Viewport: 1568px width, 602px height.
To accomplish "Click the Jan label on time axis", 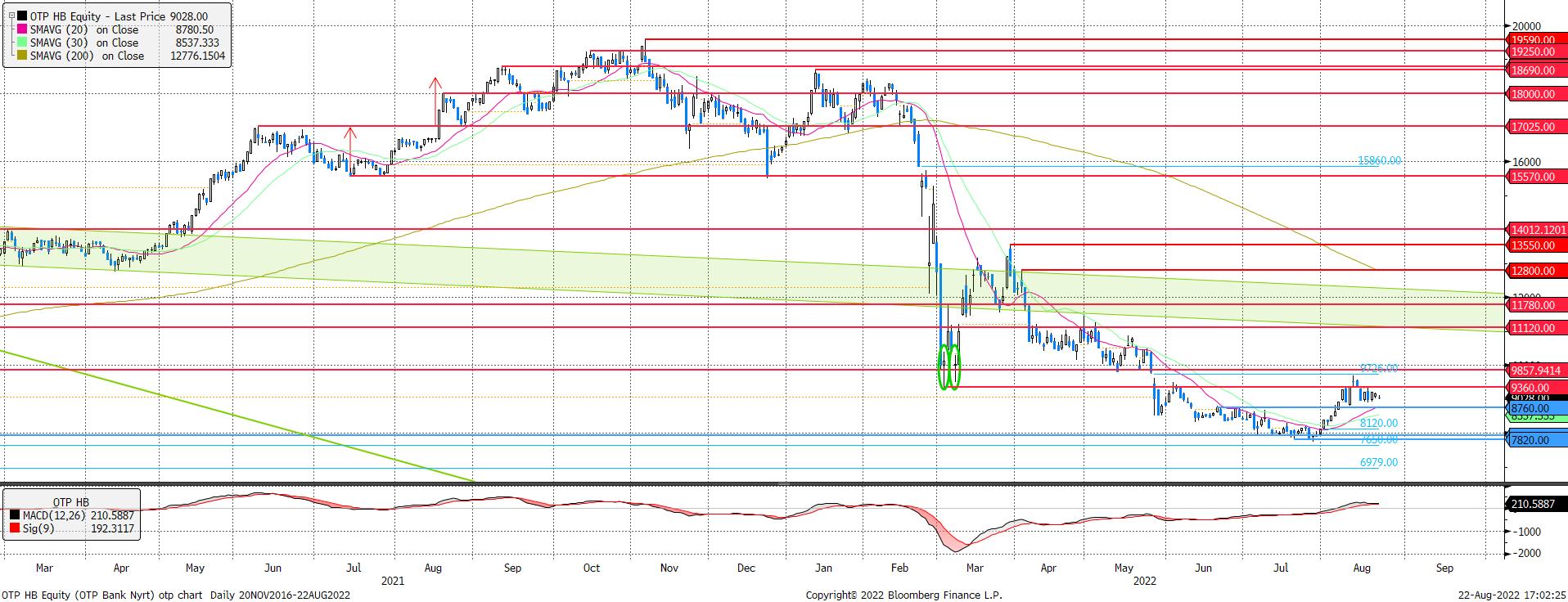I will pyautogui.click(x=823, y=568).
